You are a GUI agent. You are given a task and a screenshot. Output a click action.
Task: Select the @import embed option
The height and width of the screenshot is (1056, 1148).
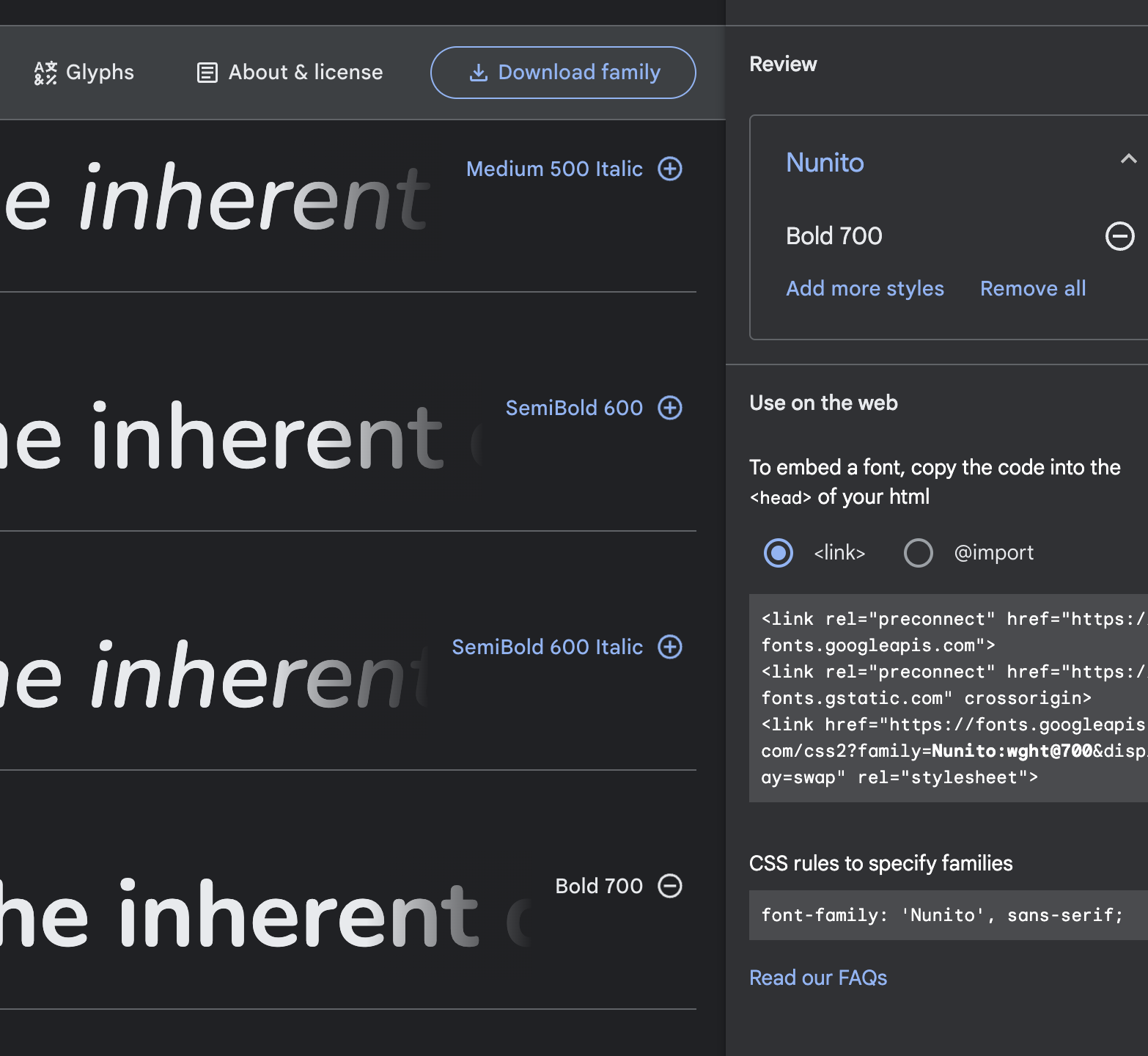click(x=918, y=553)
